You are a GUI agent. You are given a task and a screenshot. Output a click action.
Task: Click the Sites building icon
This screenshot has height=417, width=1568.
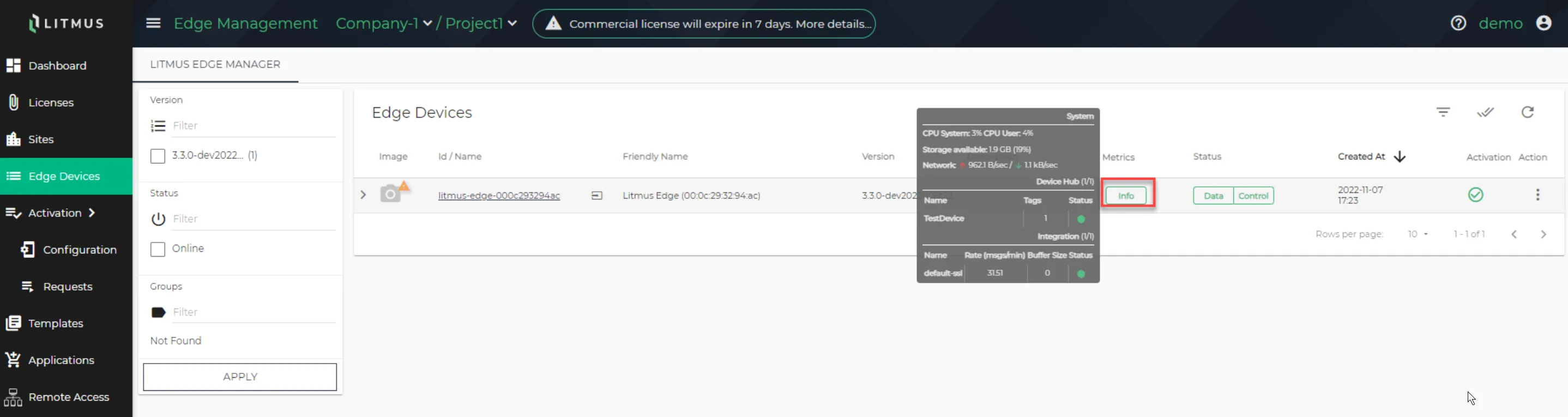[14, 140]
